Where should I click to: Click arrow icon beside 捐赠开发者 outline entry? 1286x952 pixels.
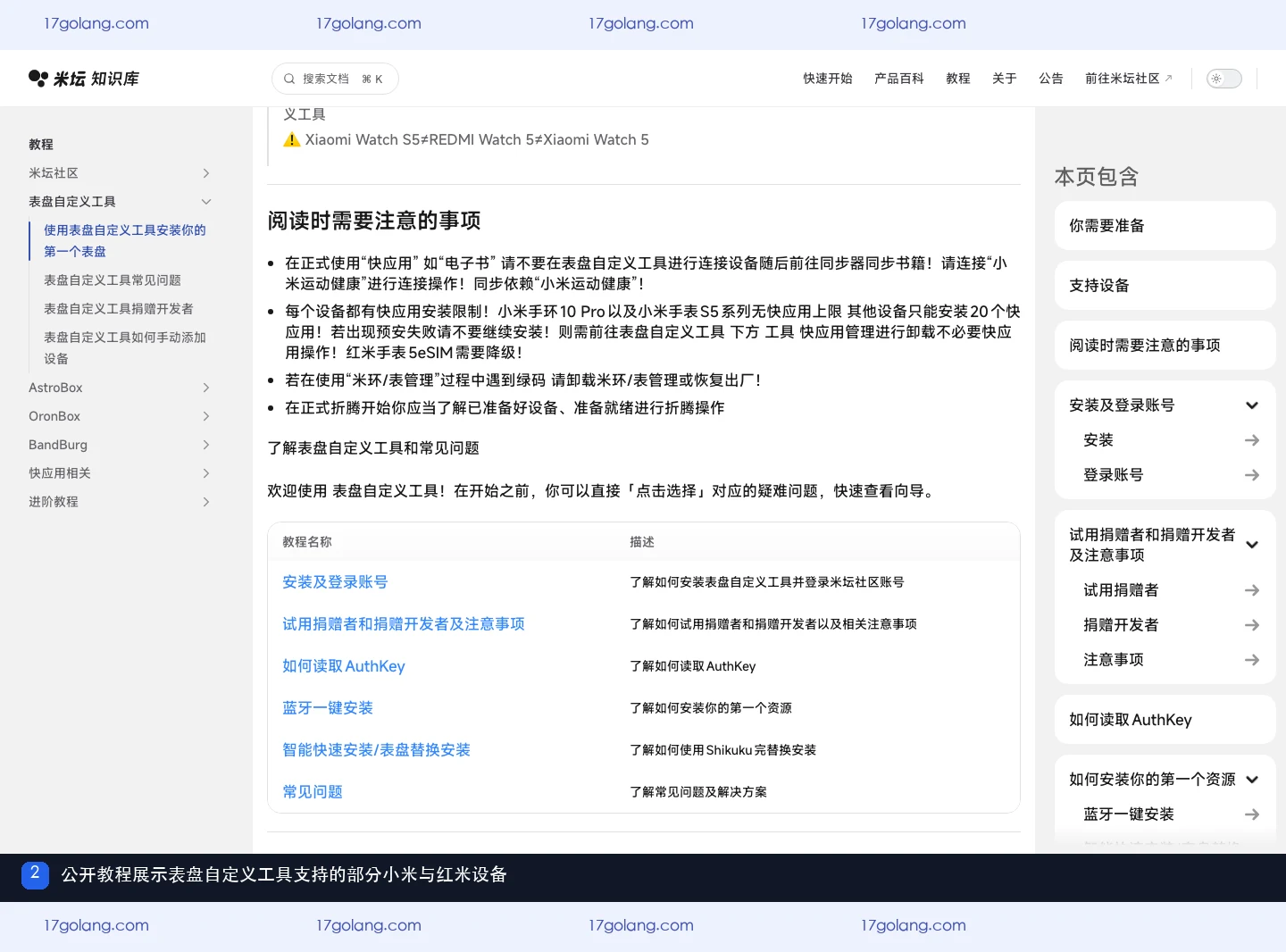coord(1252,625)
